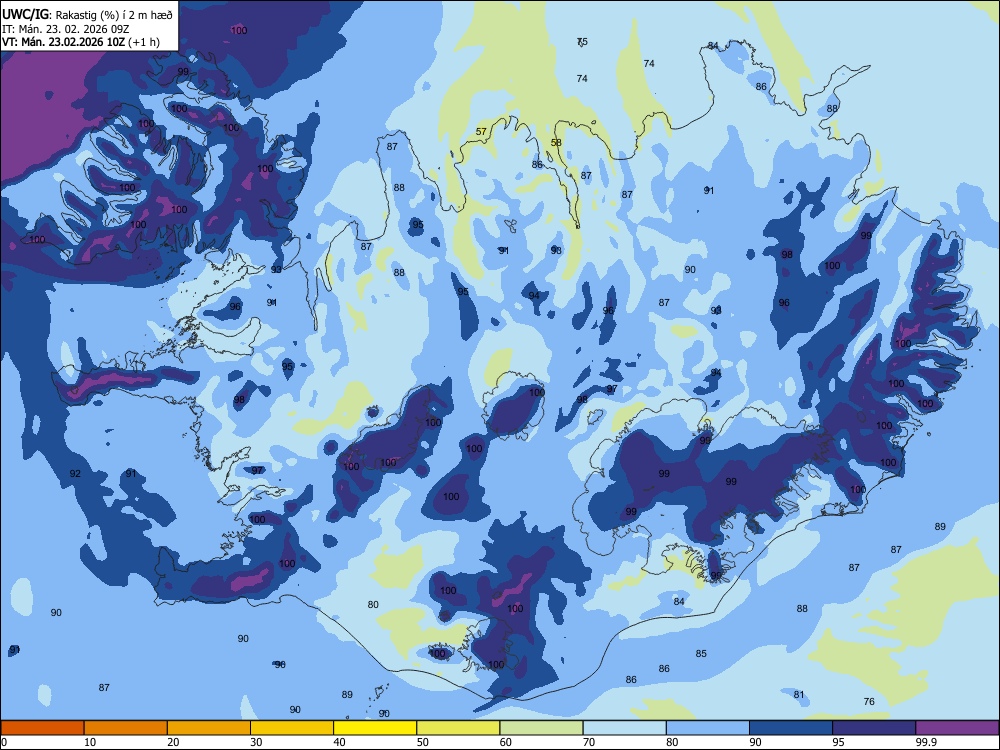Pick the light orange 20–30 legend segment
The width and height of the screenshot is (1000, 750).
pos(209,728)
